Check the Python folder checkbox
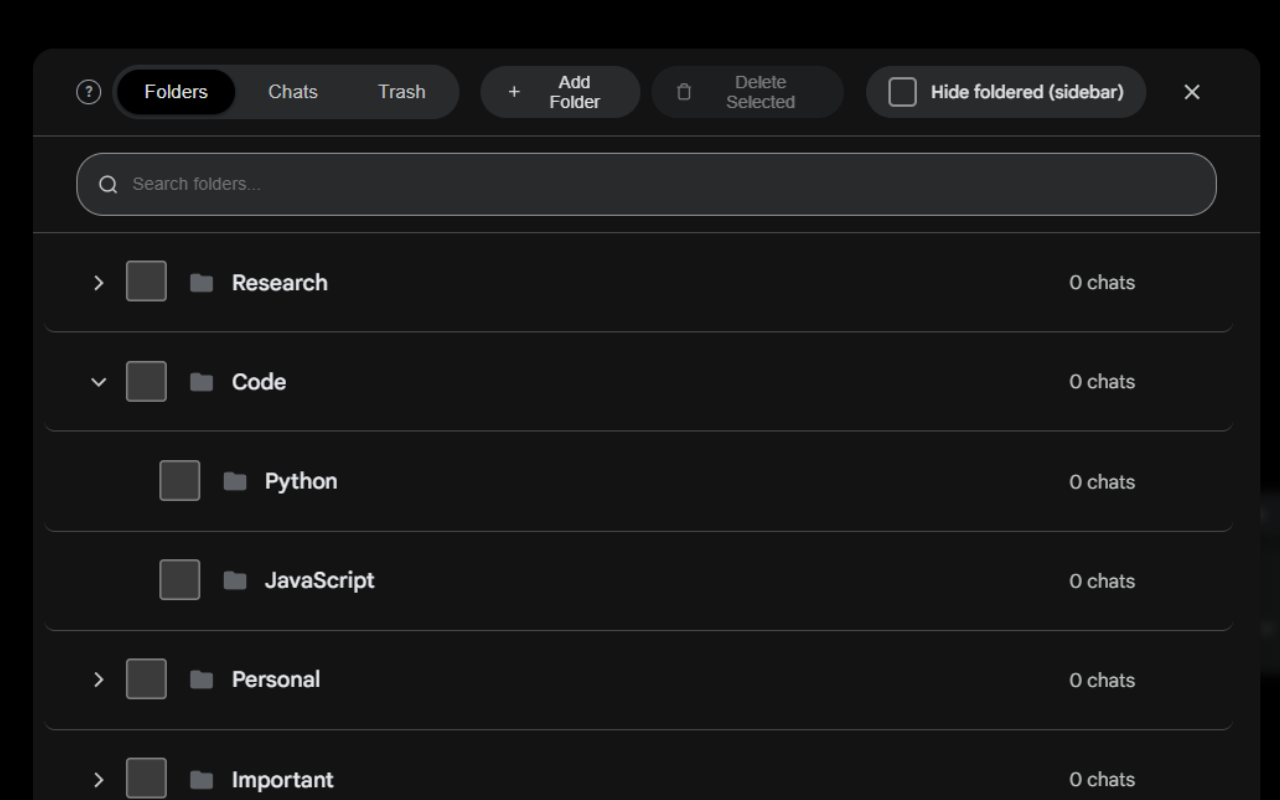The height and width of the screenshot is (800, 1280). pyautogui.click(x=179, y=480)
